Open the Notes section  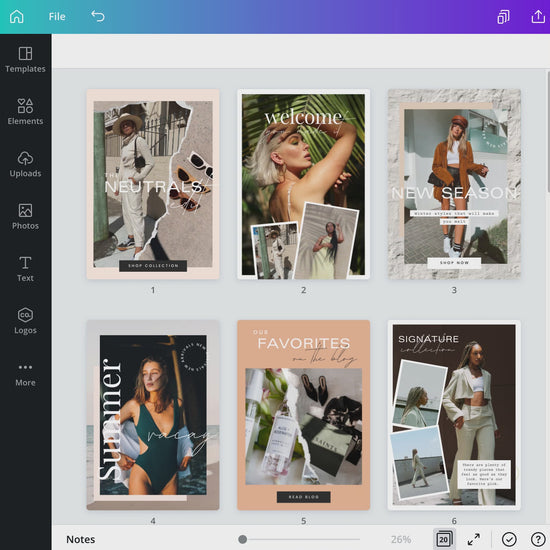click(x=81, y=539)
